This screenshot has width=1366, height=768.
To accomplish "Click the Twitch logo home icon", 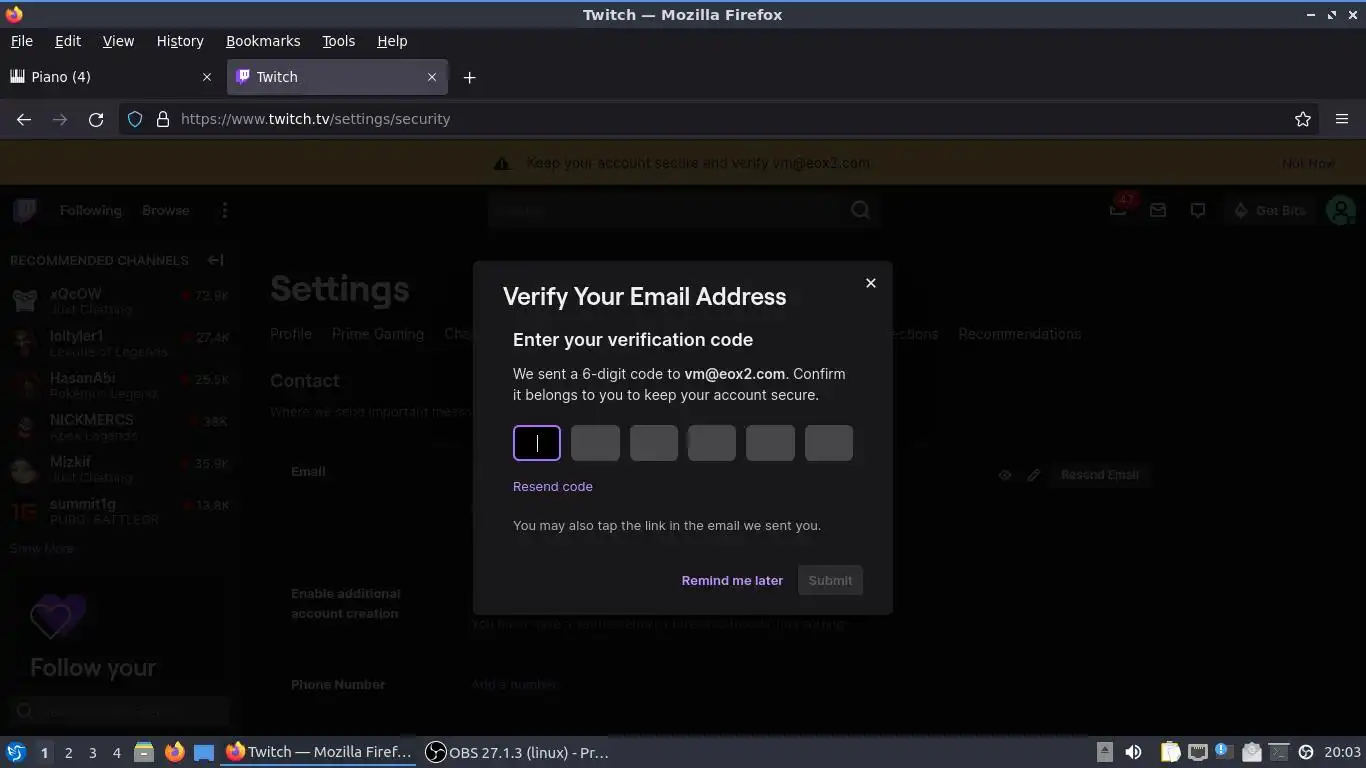I will [x=25, y=210].
